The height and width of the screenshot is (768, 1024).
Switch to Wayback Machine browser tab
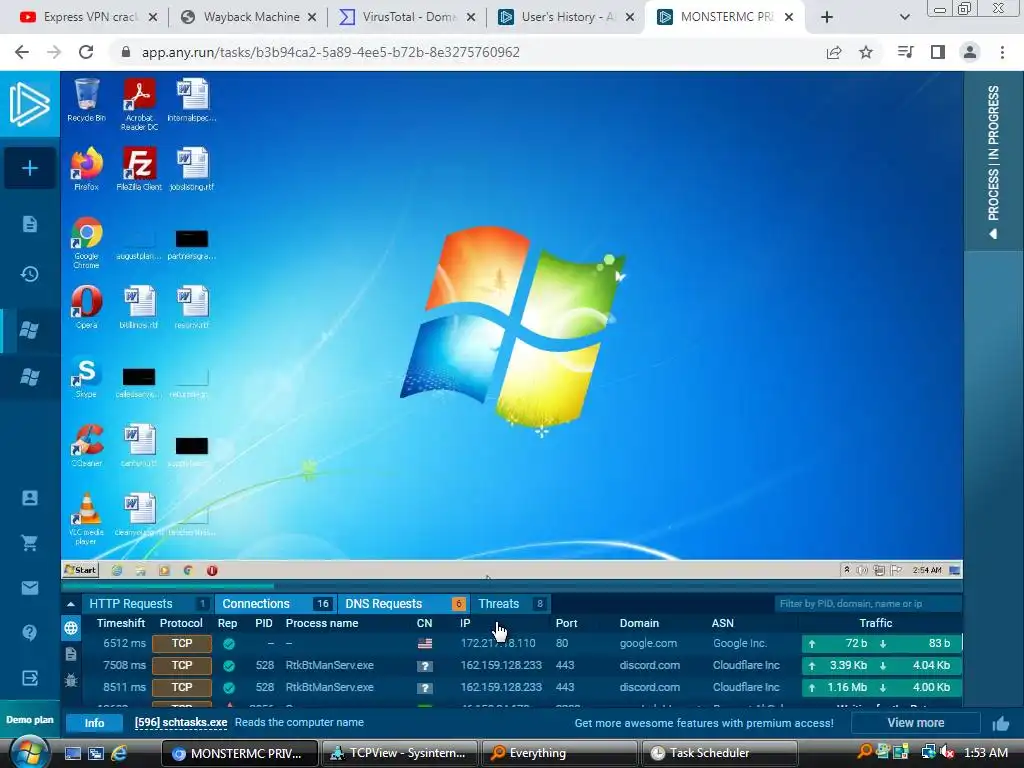click(x=249, y=17)
